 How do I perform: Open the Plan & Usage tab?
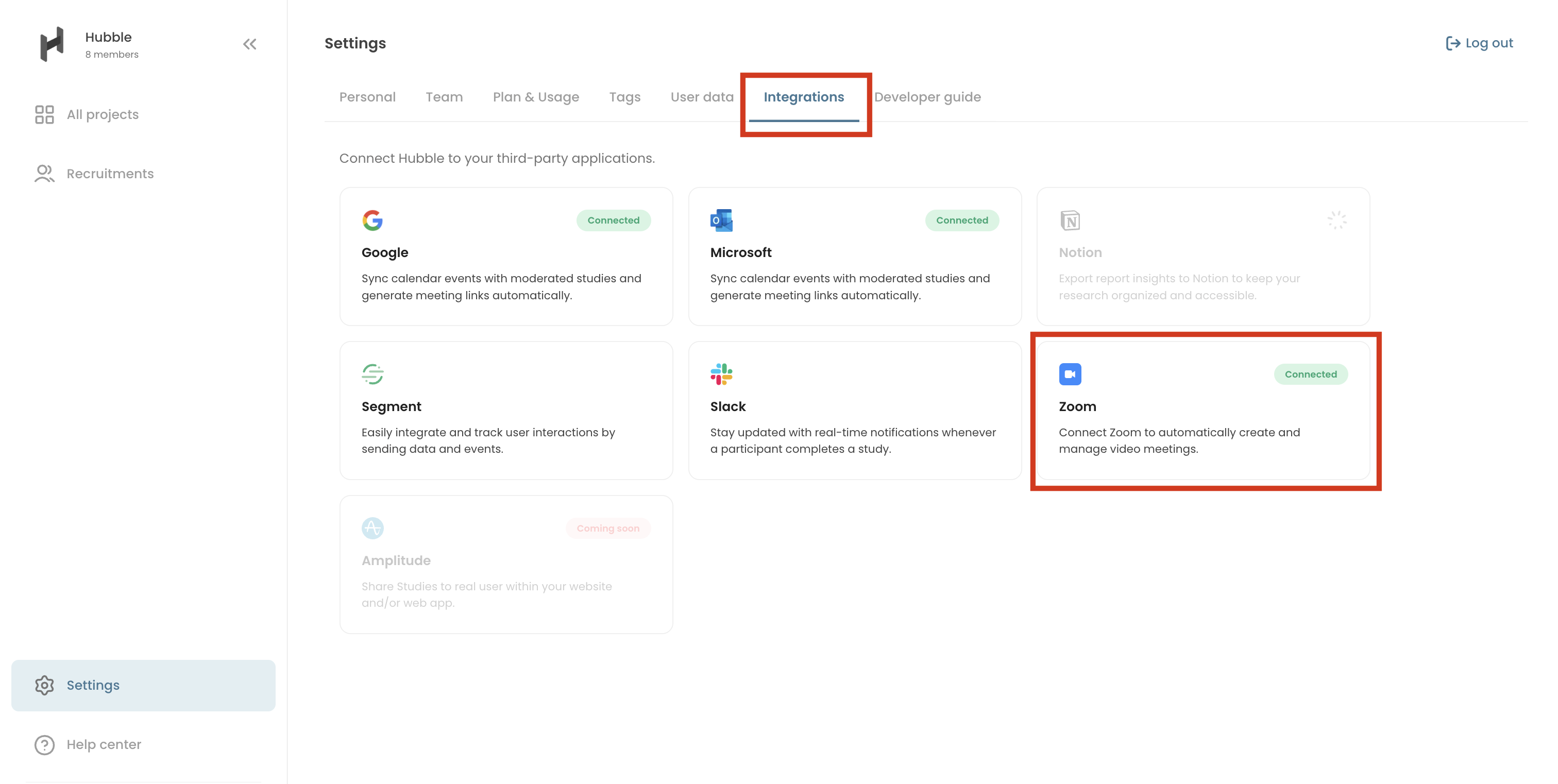(536, 97)
